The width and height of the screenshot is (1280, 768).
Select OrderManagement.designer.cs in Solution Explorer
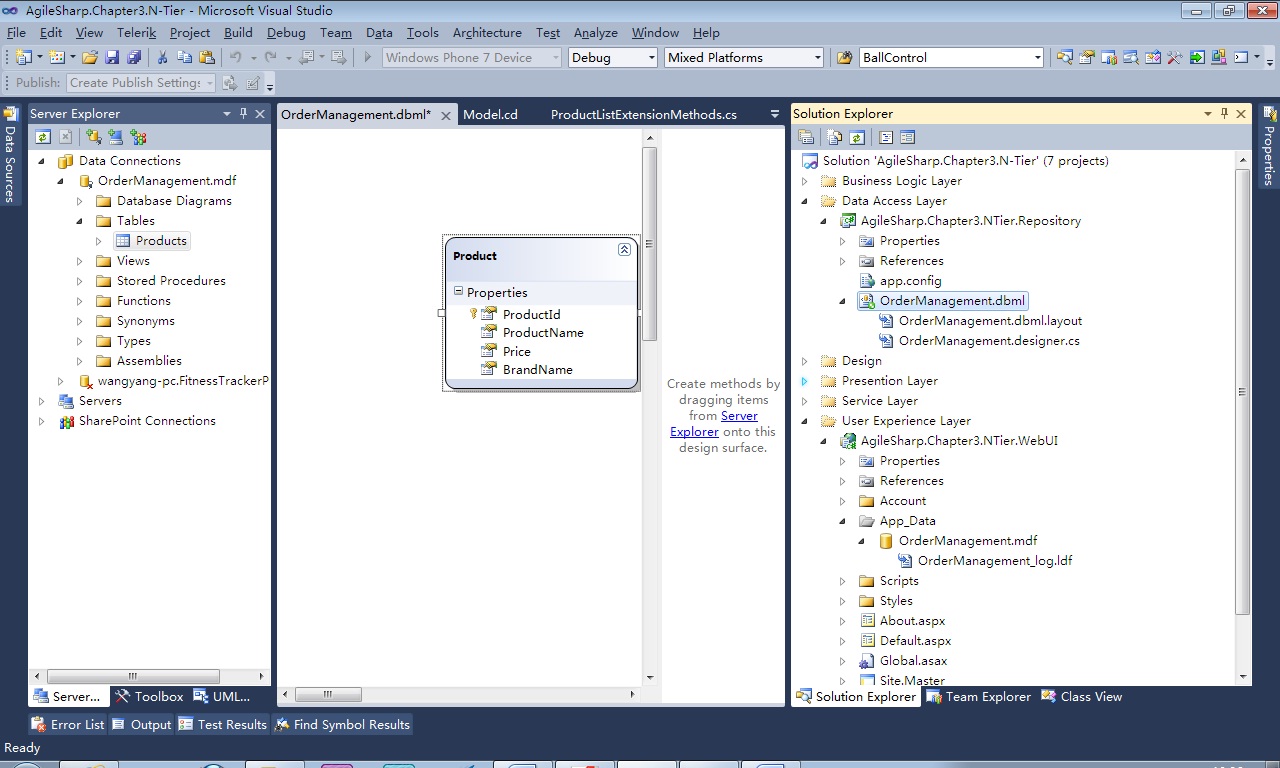989,341
